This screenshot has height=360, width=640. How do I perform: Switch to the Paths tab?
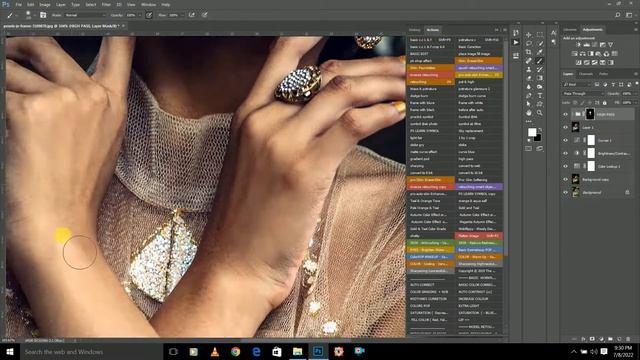(x=603, y=74)
